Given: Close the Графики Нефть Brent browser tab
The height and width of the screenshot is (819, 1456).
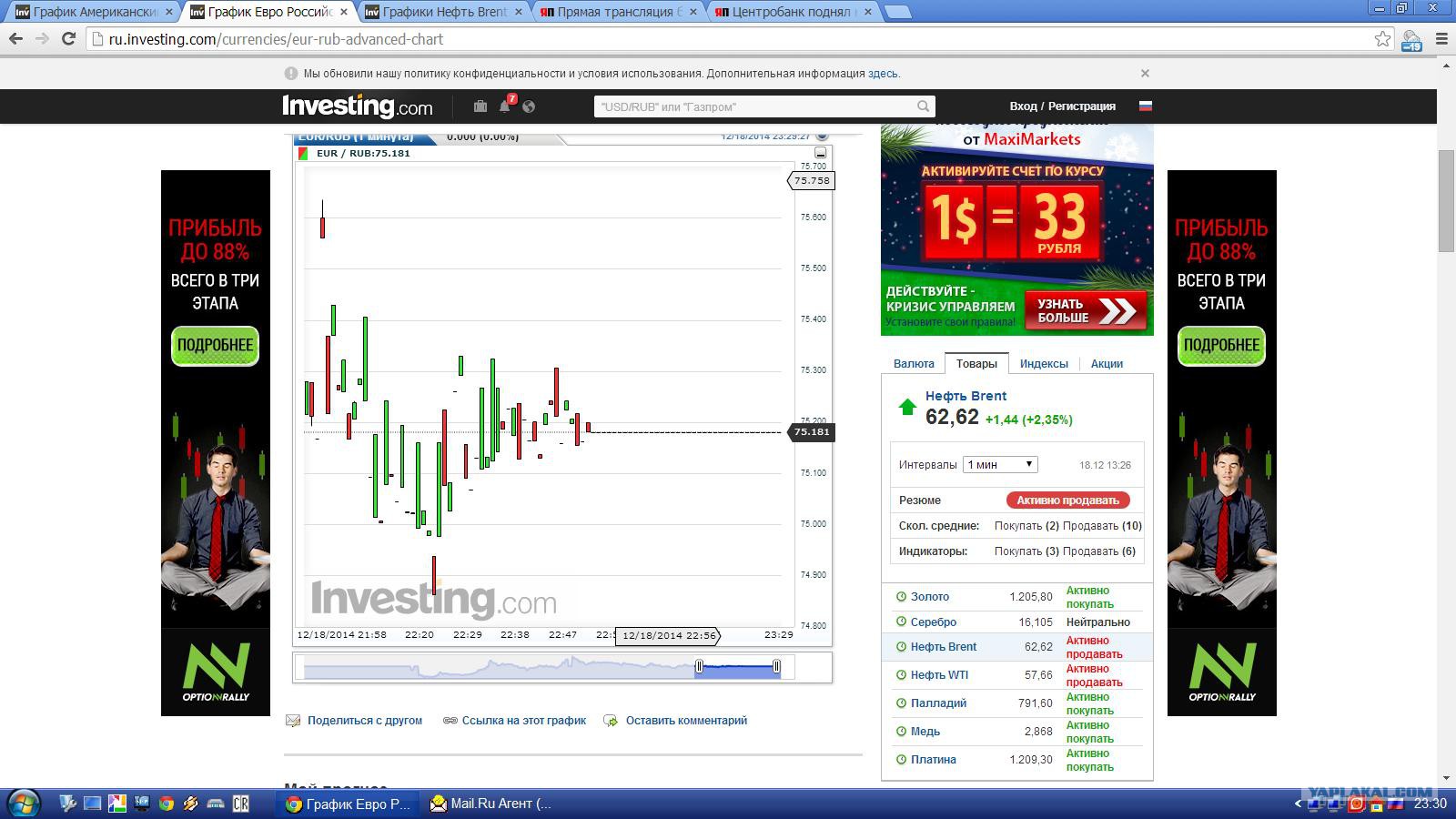Looking at the screenshot, I should tap(519, 12).
